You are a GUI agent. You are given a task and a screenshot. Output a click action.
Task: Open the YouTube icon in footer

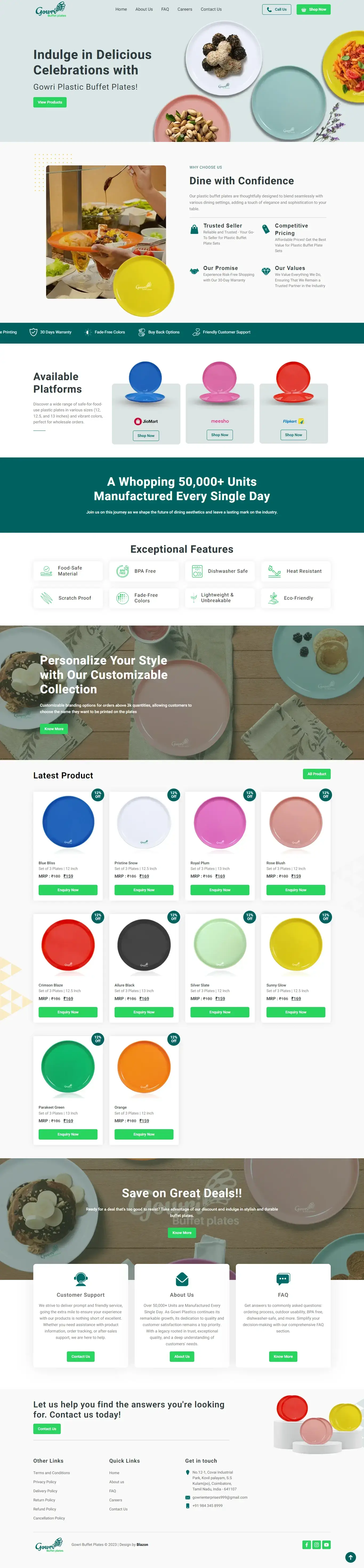pyautogui.click(x=326, y=1544)
